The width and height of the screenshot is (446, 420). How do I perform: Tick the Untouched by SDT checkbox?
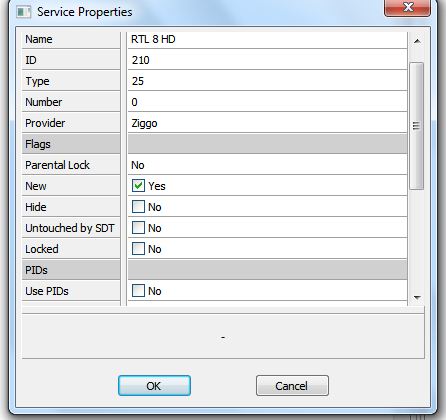tap(138, 228)
